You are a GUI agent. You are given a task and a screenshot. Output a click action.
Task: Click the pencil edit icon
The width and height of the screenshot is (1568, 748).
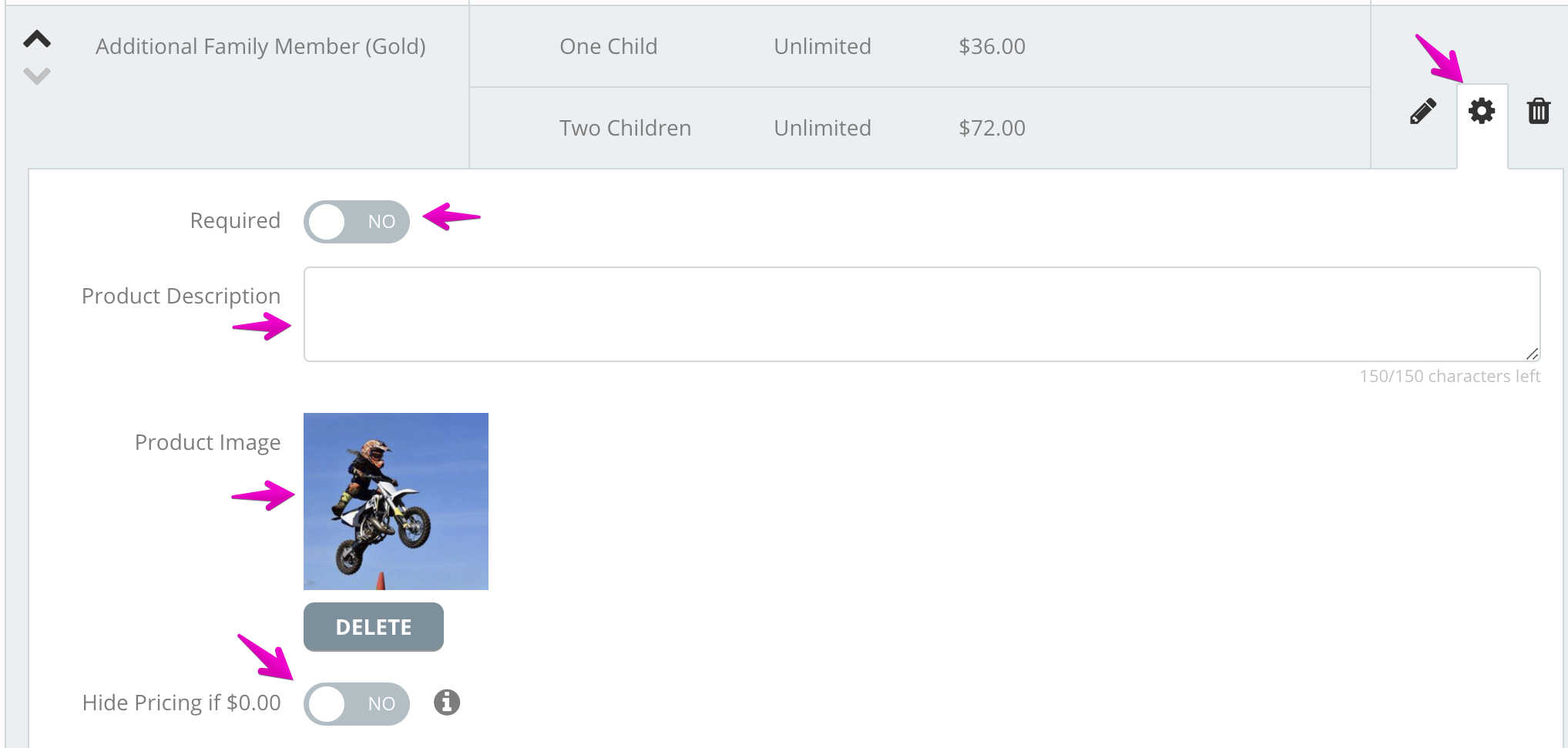[1422, 112]
